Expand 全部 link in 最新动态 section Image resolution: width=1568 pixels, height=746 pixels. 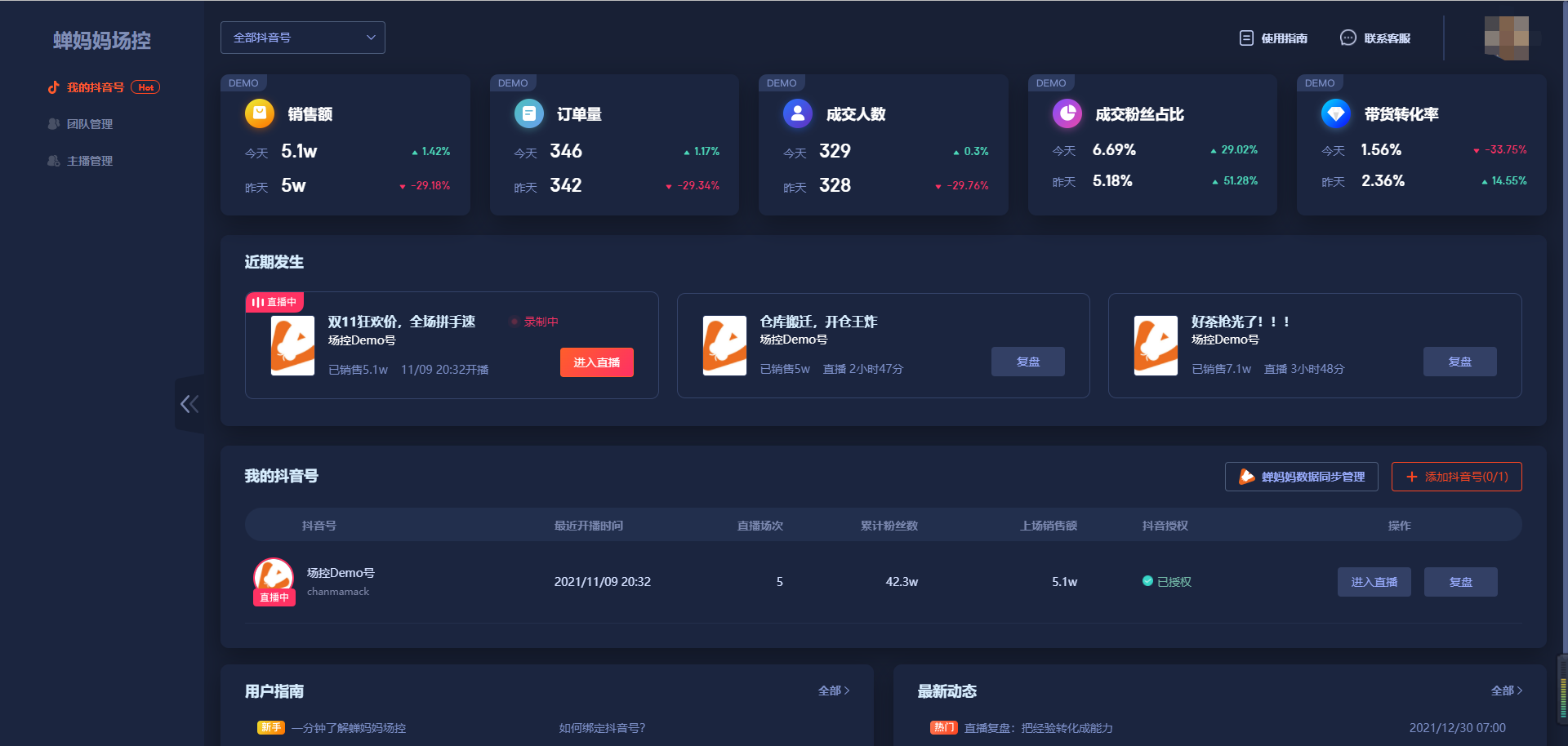pyautogui.click(x=1507, y=690)
